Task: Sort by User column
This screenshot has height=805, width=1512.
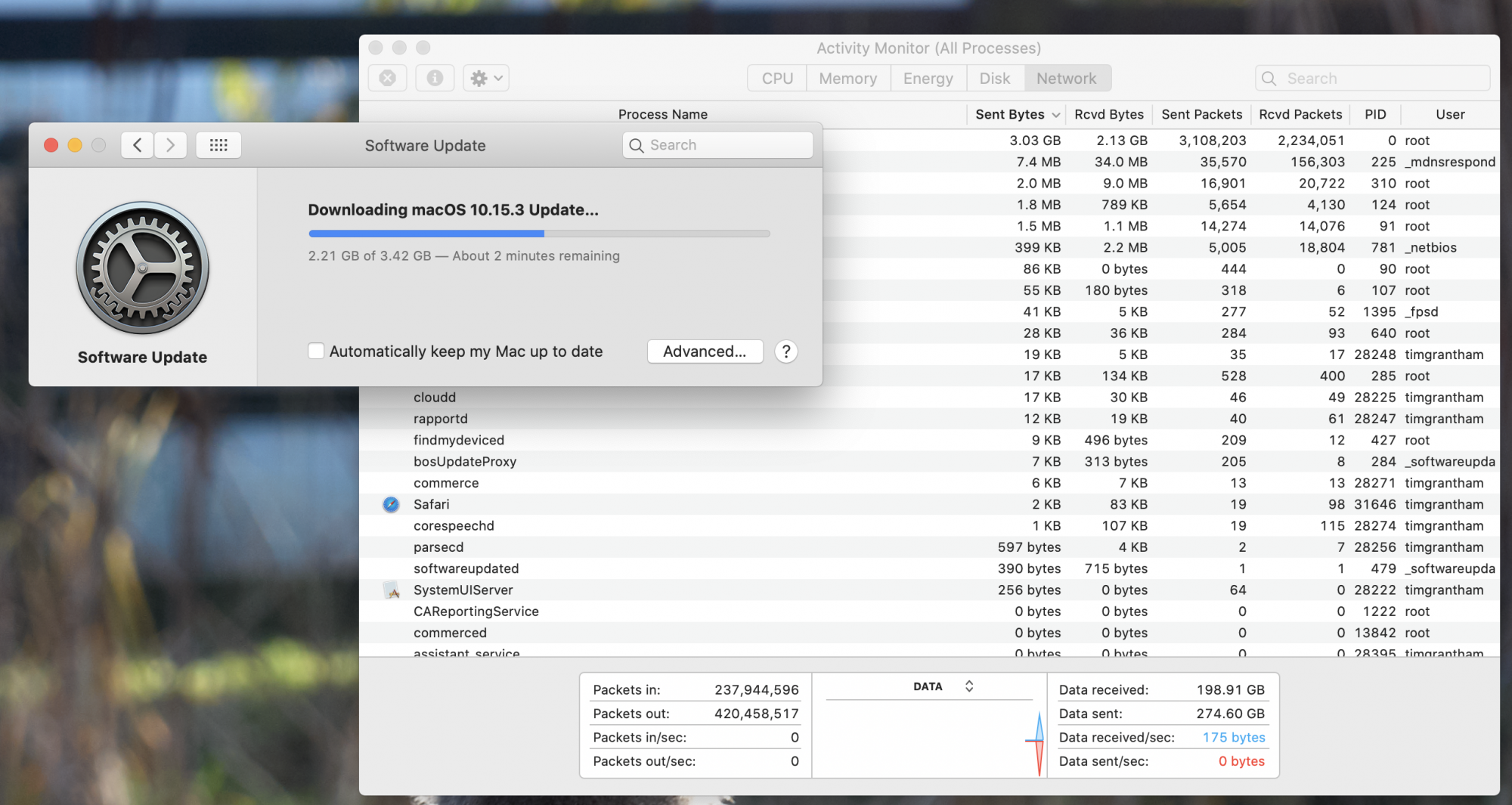Action: [x=1450, y=115]
